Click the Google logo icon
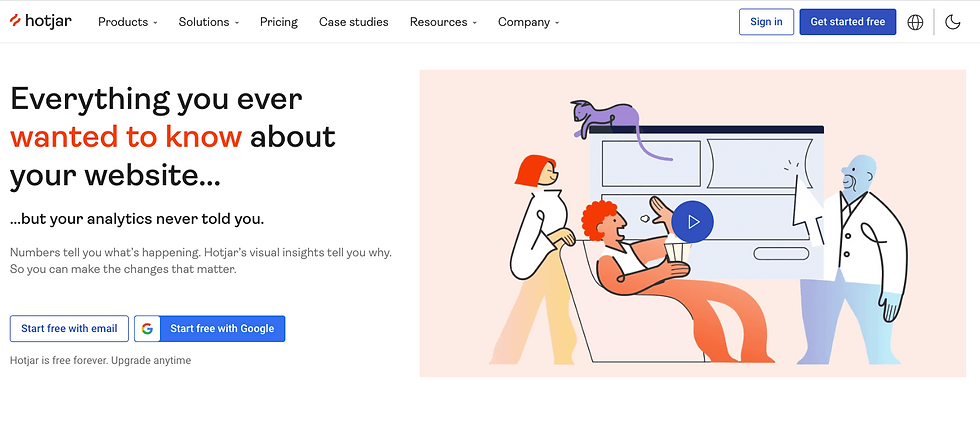Viewport: 980px width, 437px height. [x=148, y=329]
